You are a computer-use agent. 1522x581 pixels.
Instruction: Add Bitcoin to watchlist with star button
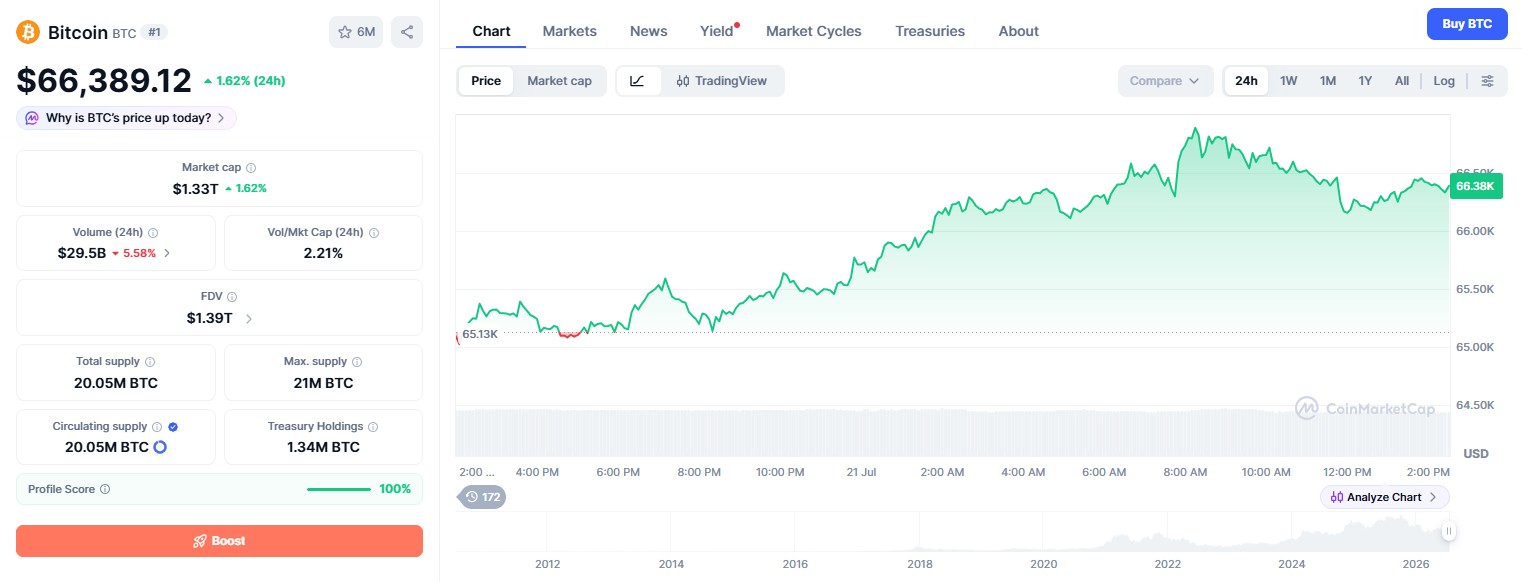click(x=356, y=32)
